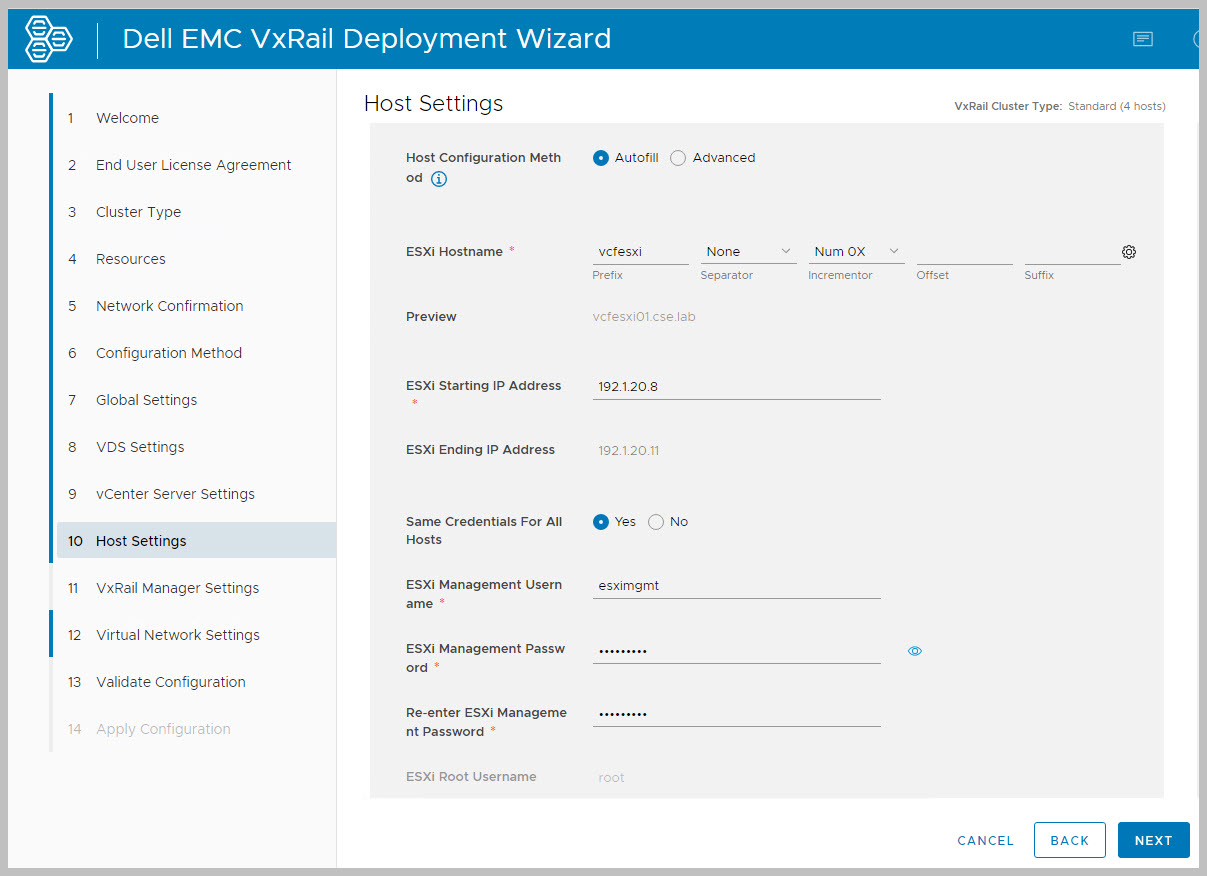Viewport: 1207px width, 876px height.
Task: Click the VxRail hexagon logo icon
Action: point(49,39)
